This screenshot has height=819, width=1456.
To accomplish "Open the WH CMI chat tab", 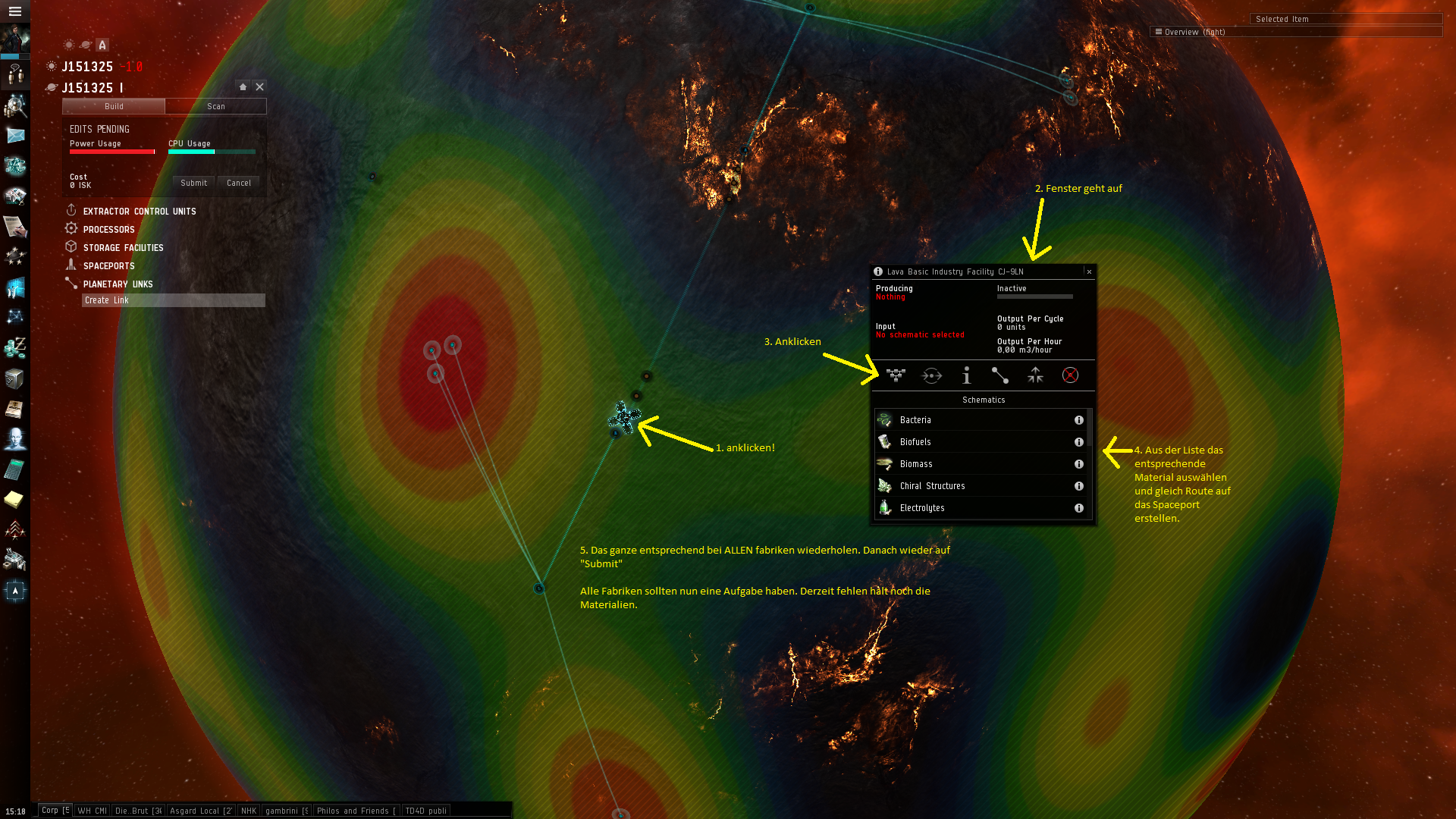I will pyautogui.click(x=92, y=811).
